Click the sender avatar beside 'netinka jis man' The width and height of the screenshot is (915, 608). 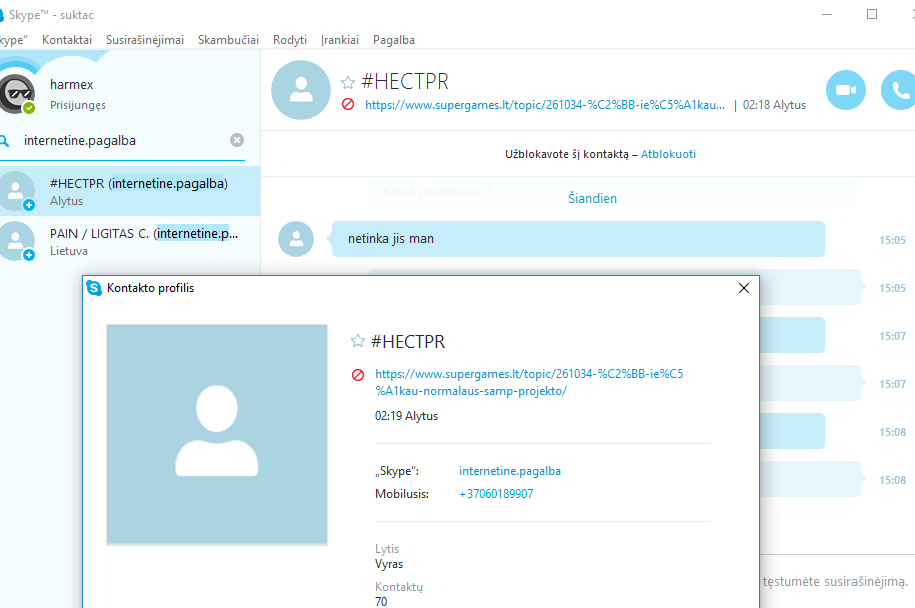point(296,239)
